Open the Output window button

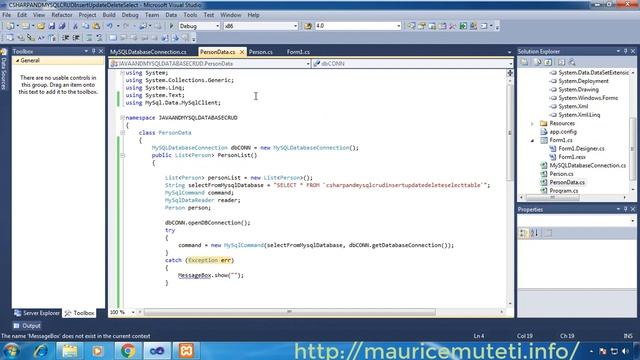(x=27, y=326)
